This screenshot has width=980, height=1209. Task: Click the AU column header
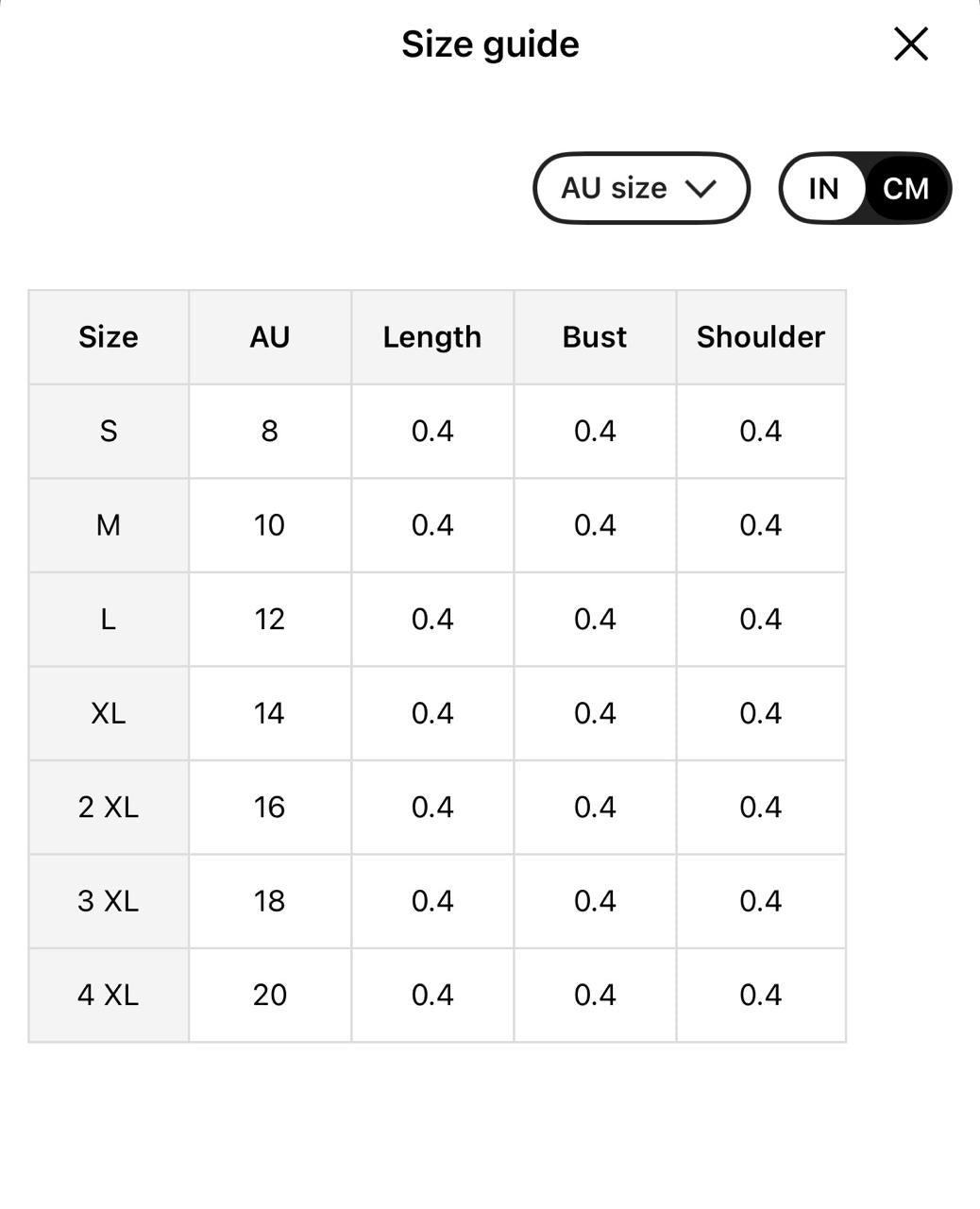click(x=270, y=337)
